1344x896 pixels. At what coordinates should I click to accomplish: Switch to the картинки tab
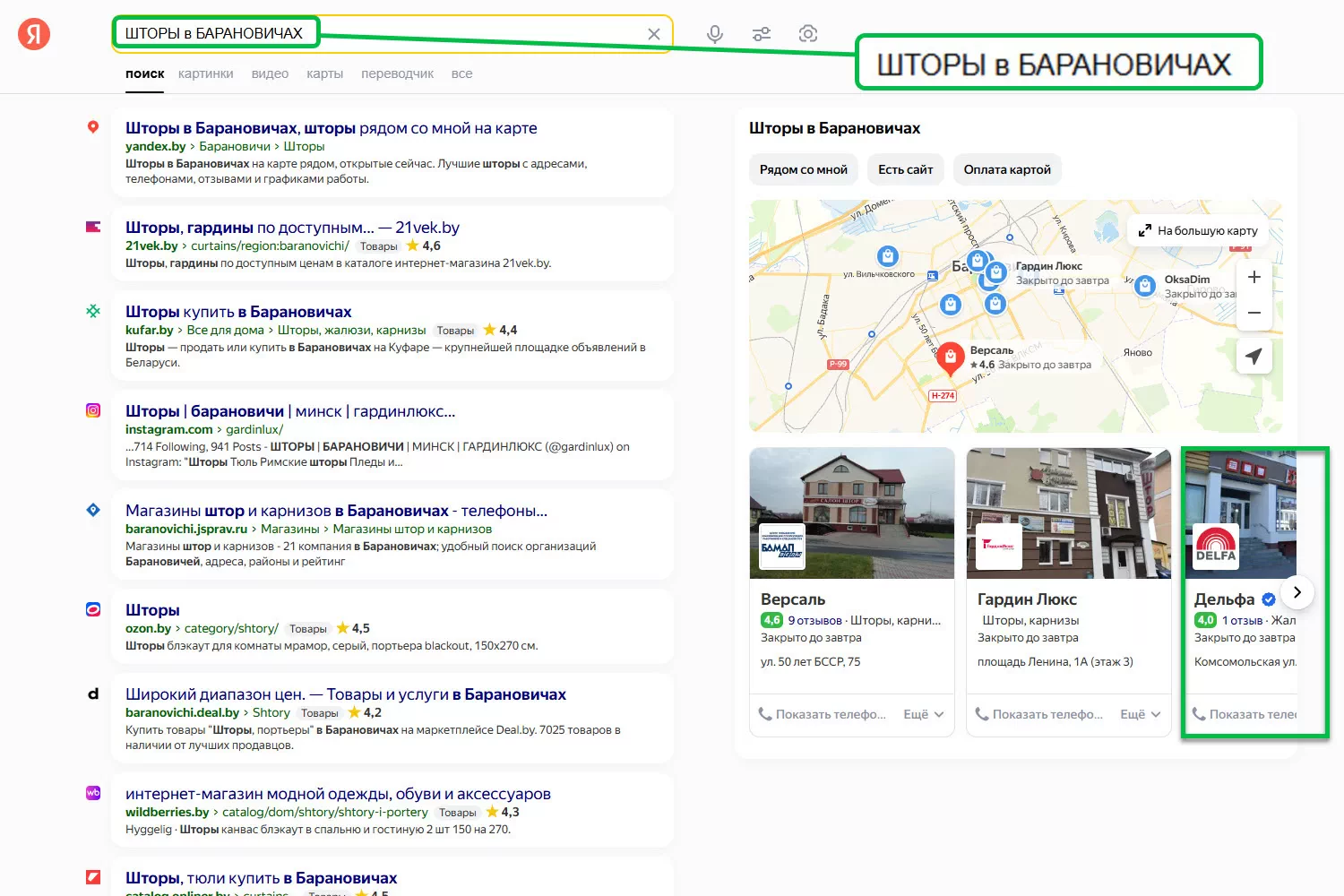coord(205,73)
